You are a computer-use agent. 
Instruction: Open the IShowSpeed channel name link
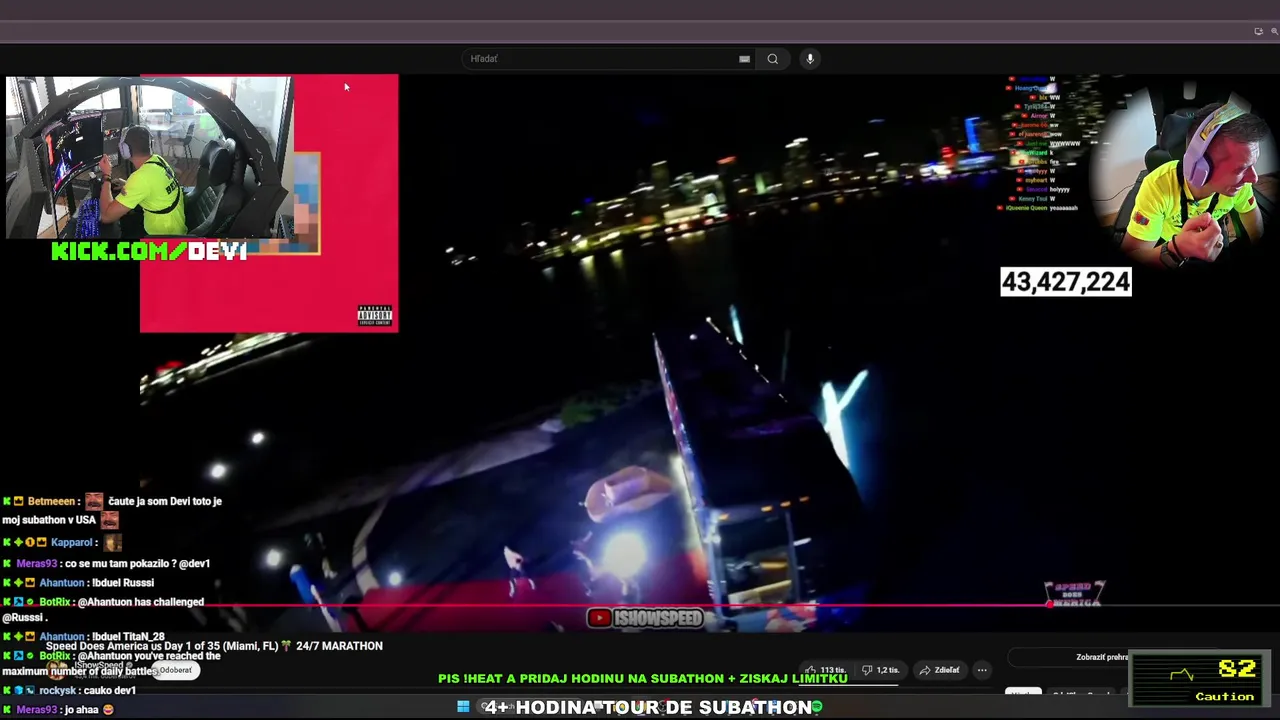pos(97,666)
